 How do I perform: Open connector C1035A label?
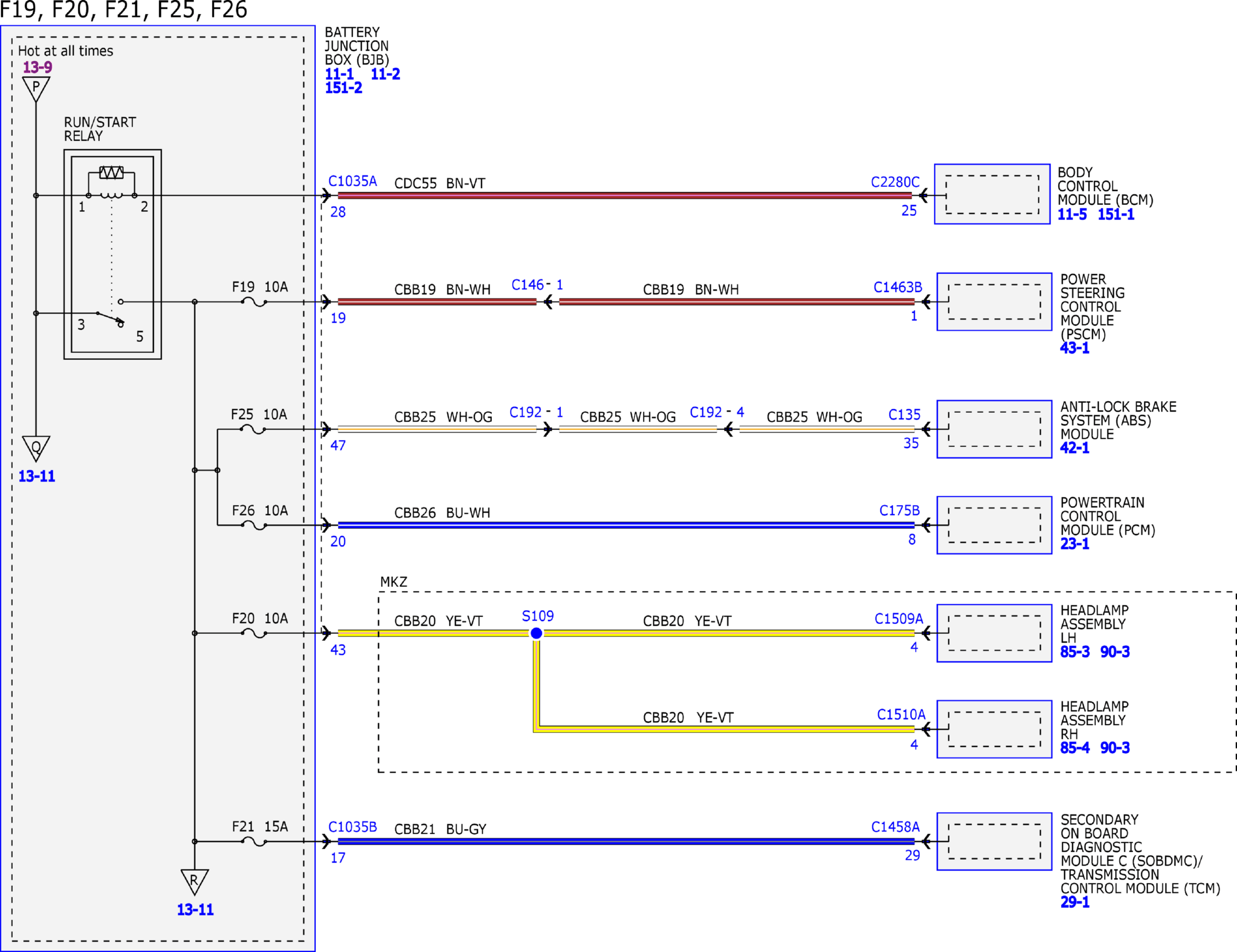[353, 181]
